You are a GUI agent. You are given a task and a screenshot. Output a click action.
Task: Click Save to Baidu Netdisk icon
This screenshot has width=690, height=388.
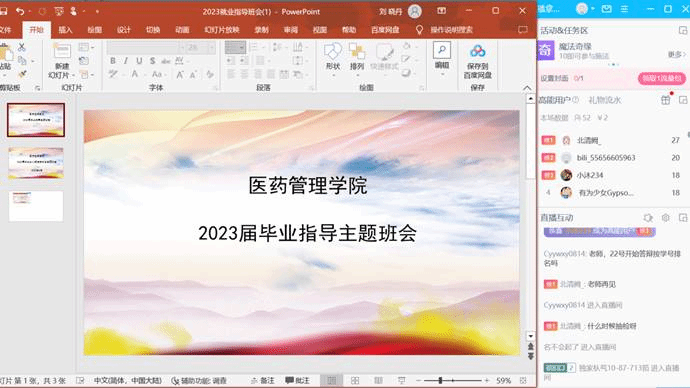[x=477, y=51]
